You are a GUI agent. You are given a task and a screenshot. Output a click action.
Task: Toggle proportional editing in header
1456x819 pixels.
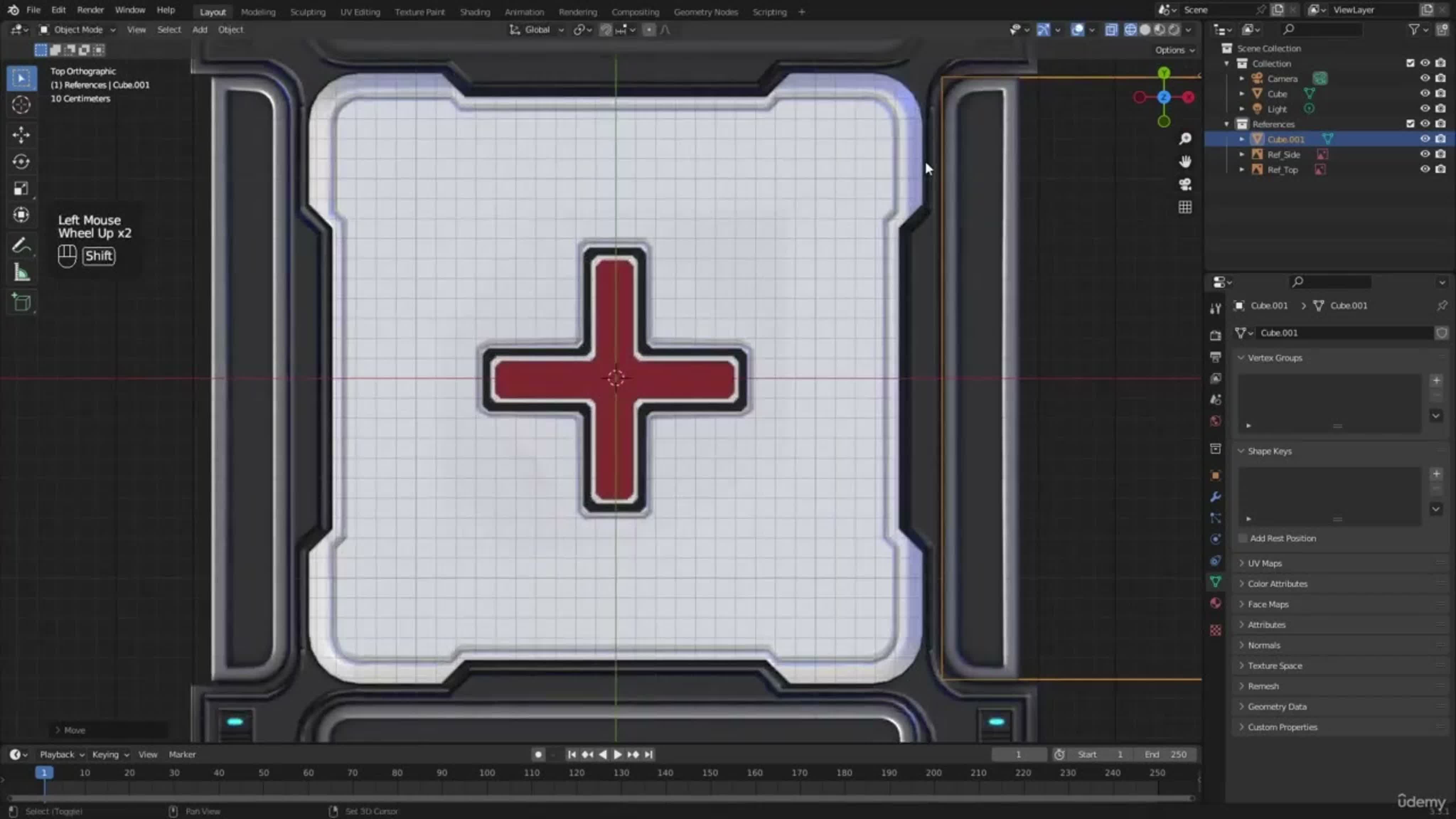click(x=649, y=30)
